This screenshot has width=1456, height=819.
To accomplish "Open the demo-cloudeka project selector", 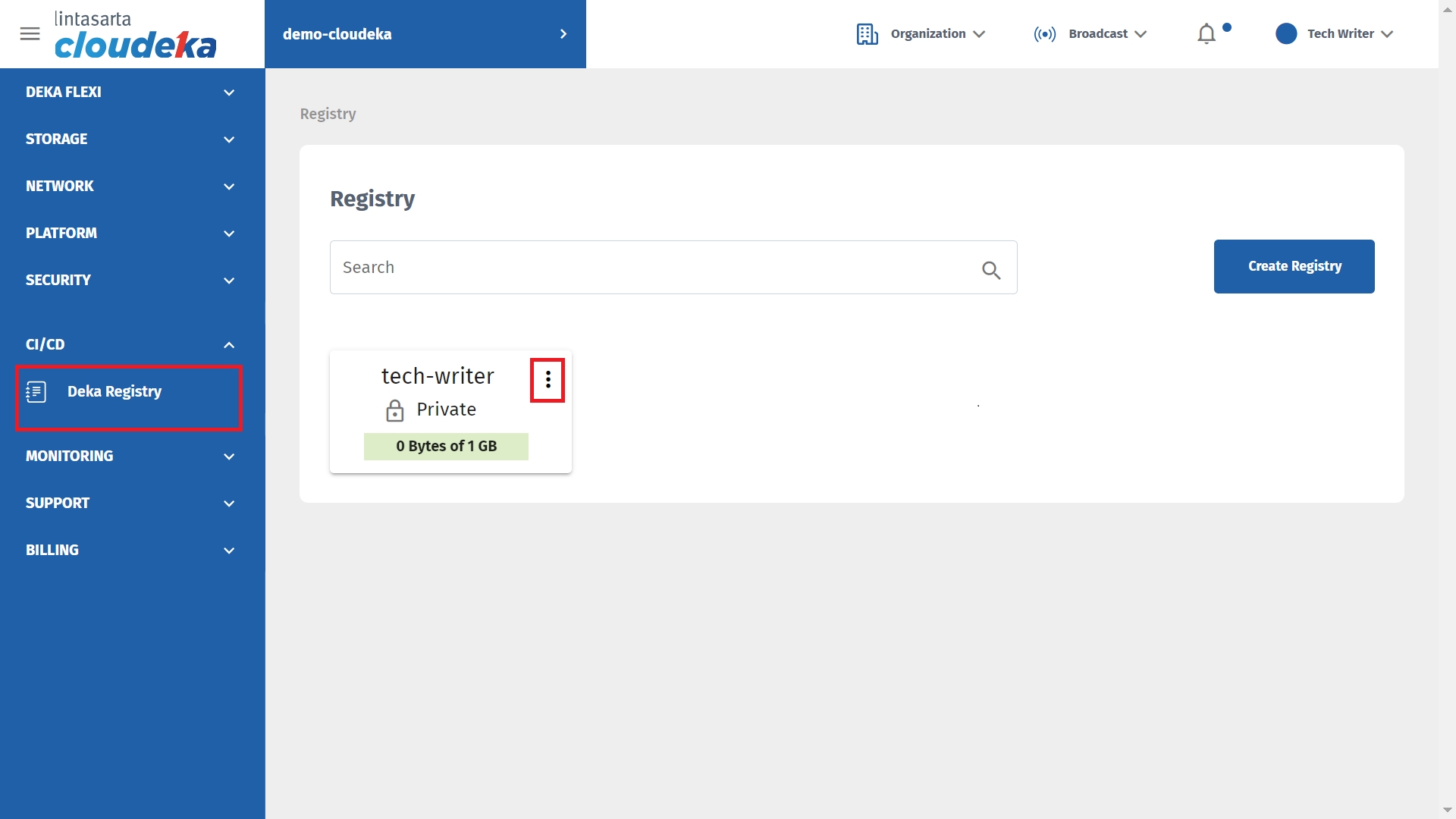I will [425, 34].
